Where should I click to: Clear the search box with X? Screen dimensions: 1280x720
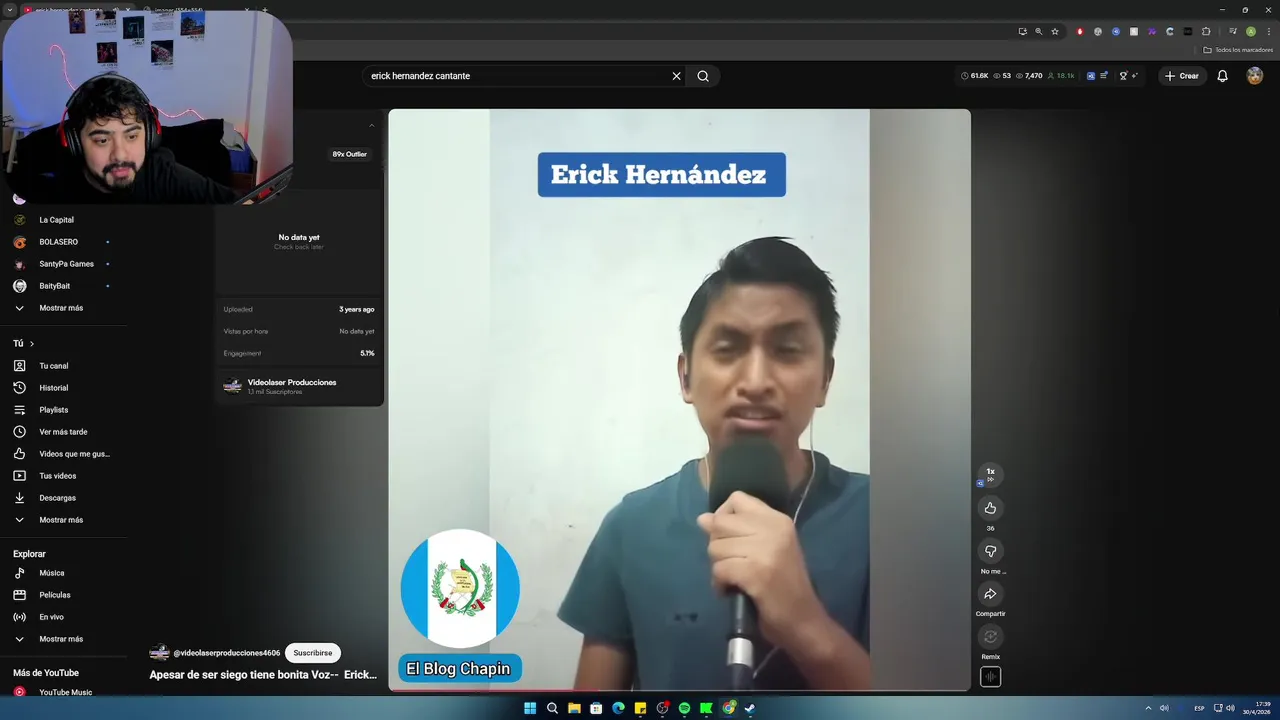pos(676,76)
